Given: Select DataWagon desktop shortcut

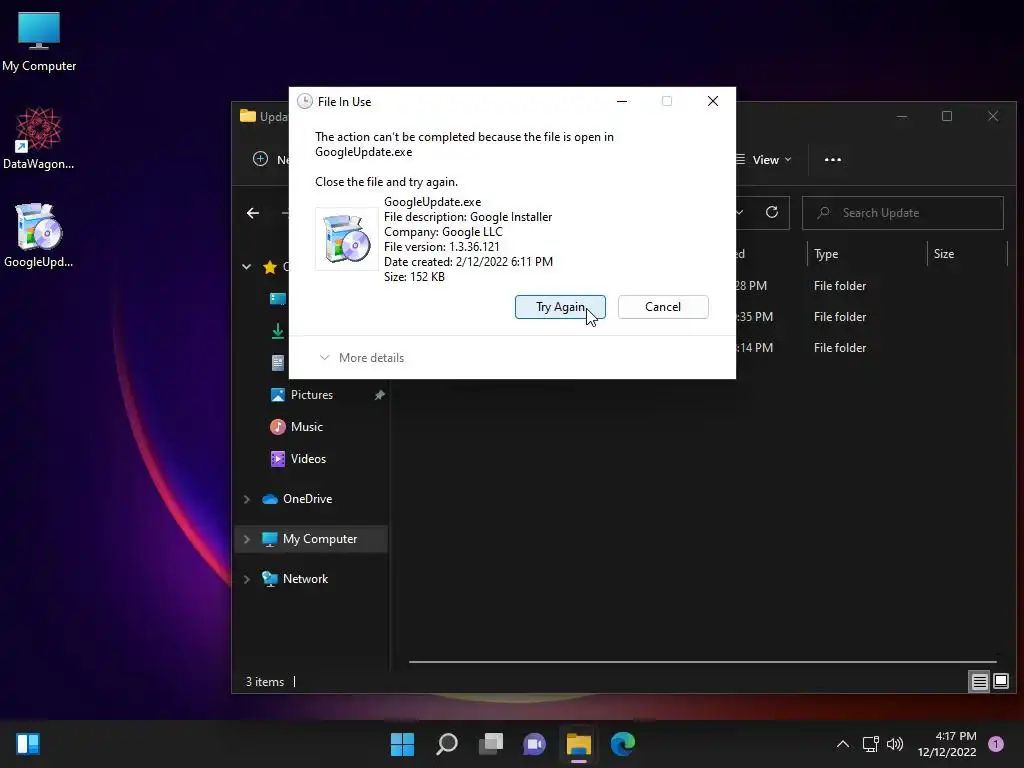Looking at the screenshot, I should (x=39, y=138).
